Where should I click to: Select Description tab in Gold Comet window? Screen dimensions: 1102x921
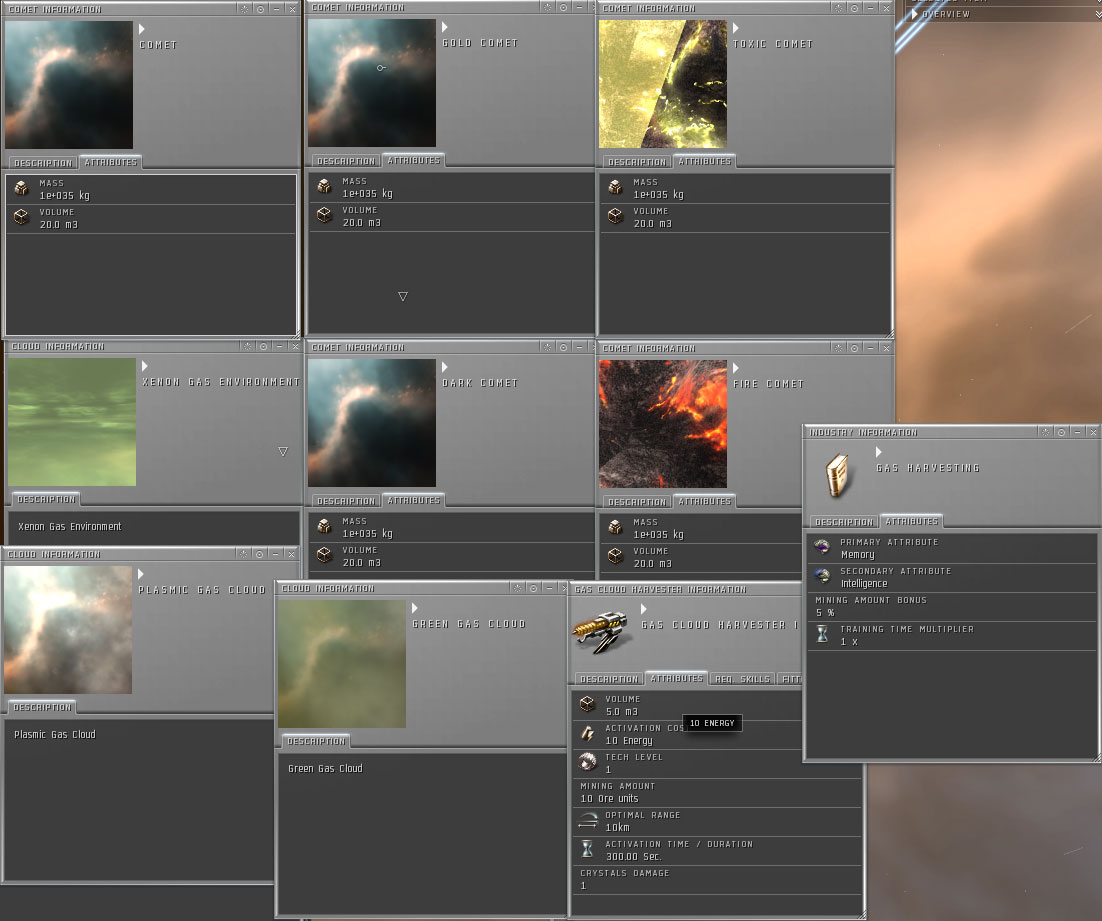coord(346,161)
